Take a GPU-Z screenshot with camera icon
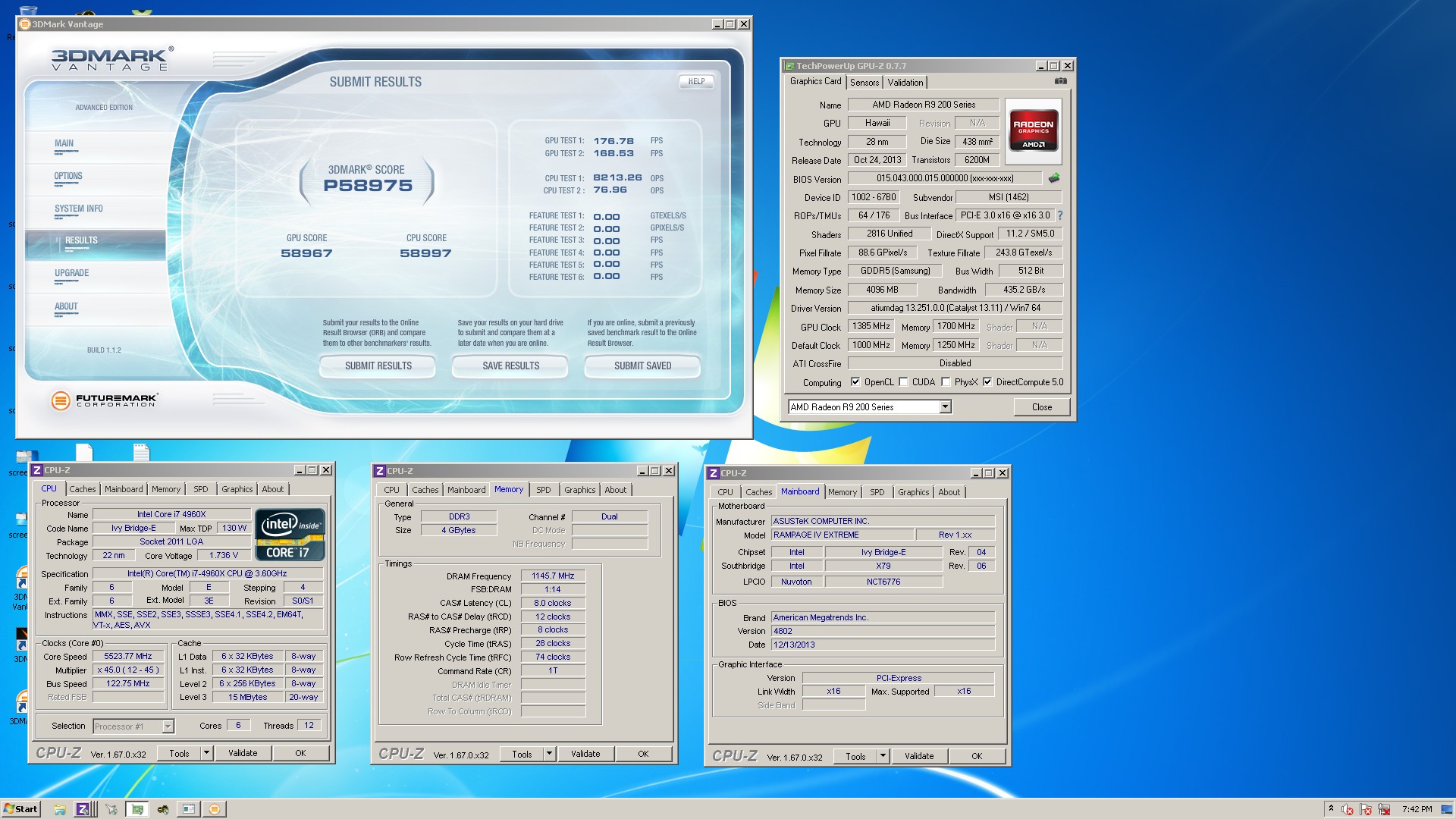Viewport: 1456px width, 819px height. click(1061, 81)
